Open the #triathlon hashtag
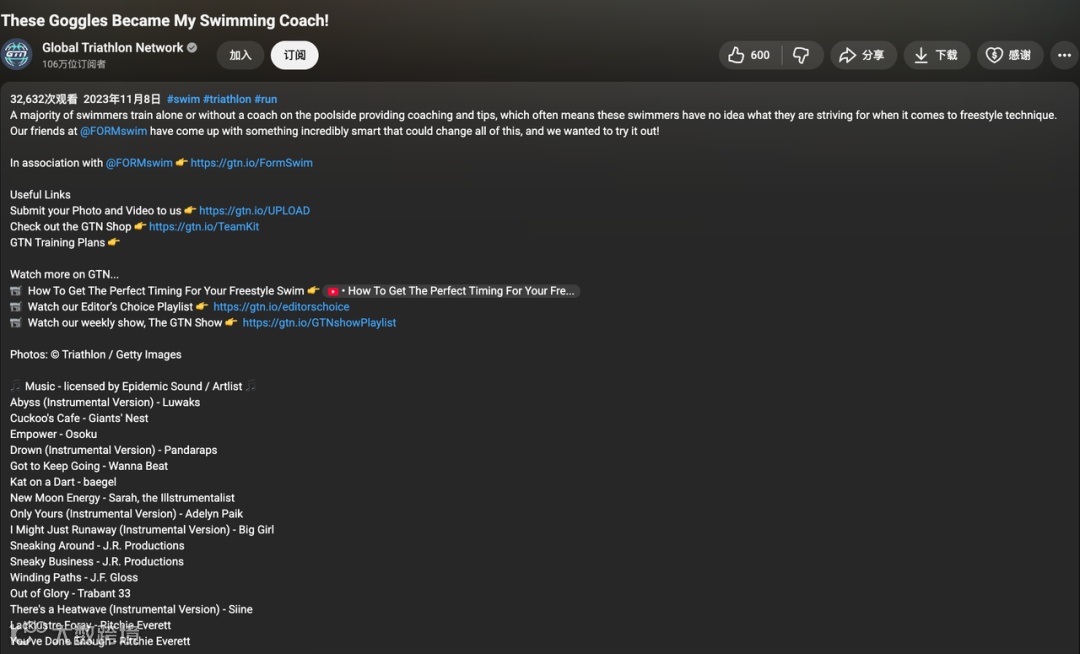This screenshot has width=1080, height=654. [x=227, y=99]
